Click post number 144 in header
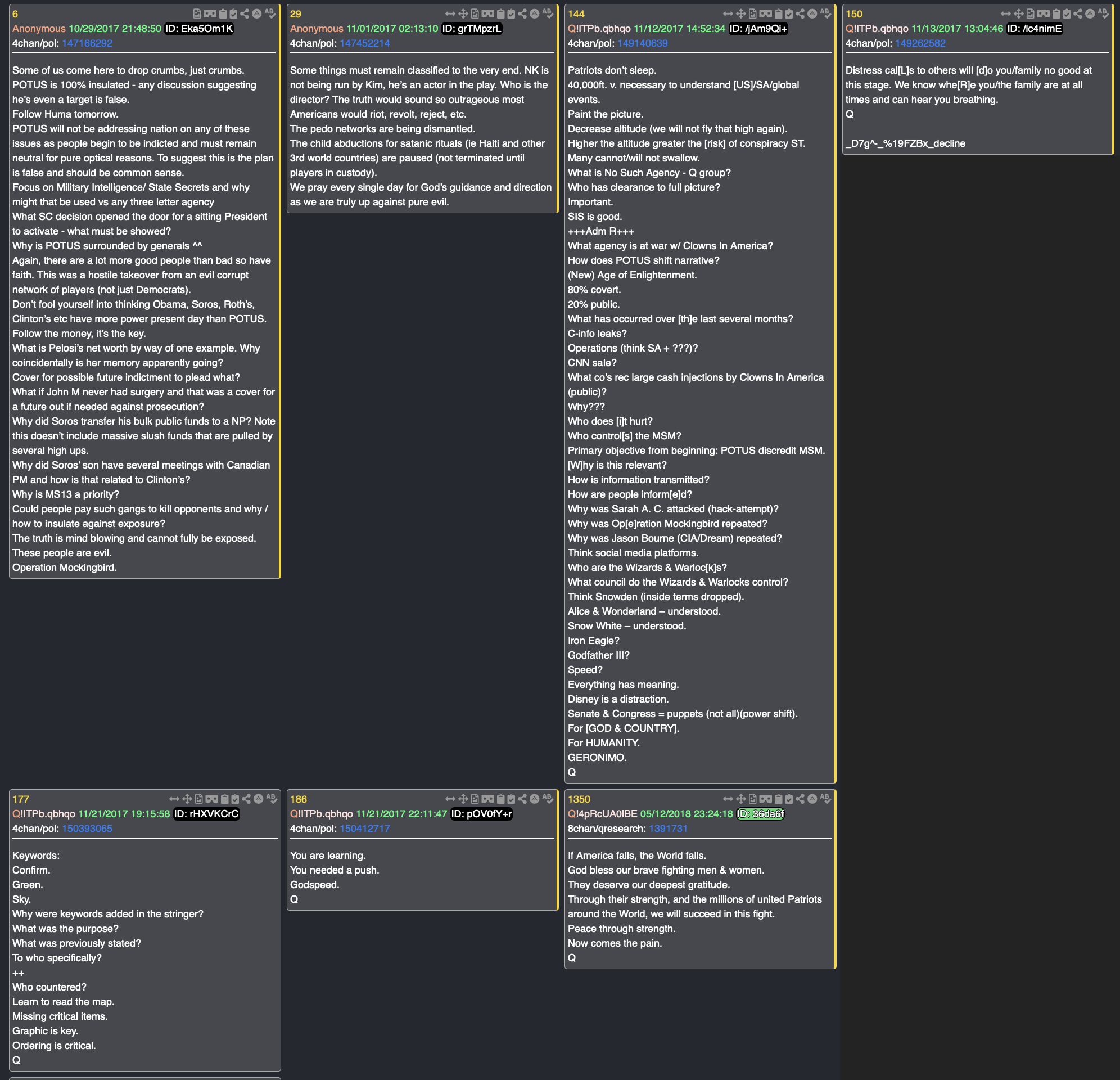1120x1080 pixels. click(576, 14)
